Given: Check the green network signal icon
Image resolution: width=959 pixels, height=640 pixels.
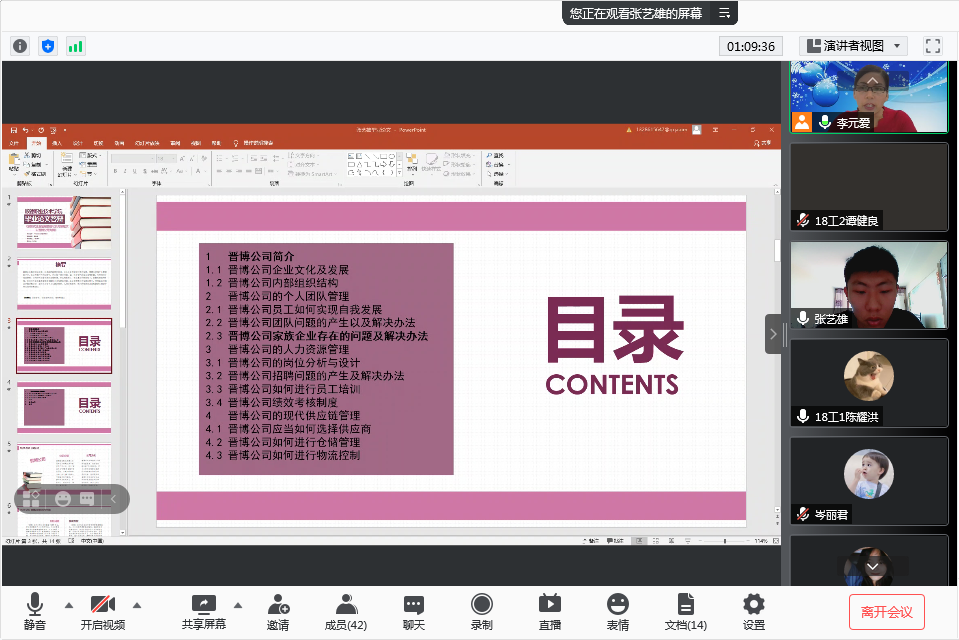Looking at the screenshot, I should click(76, 46).
